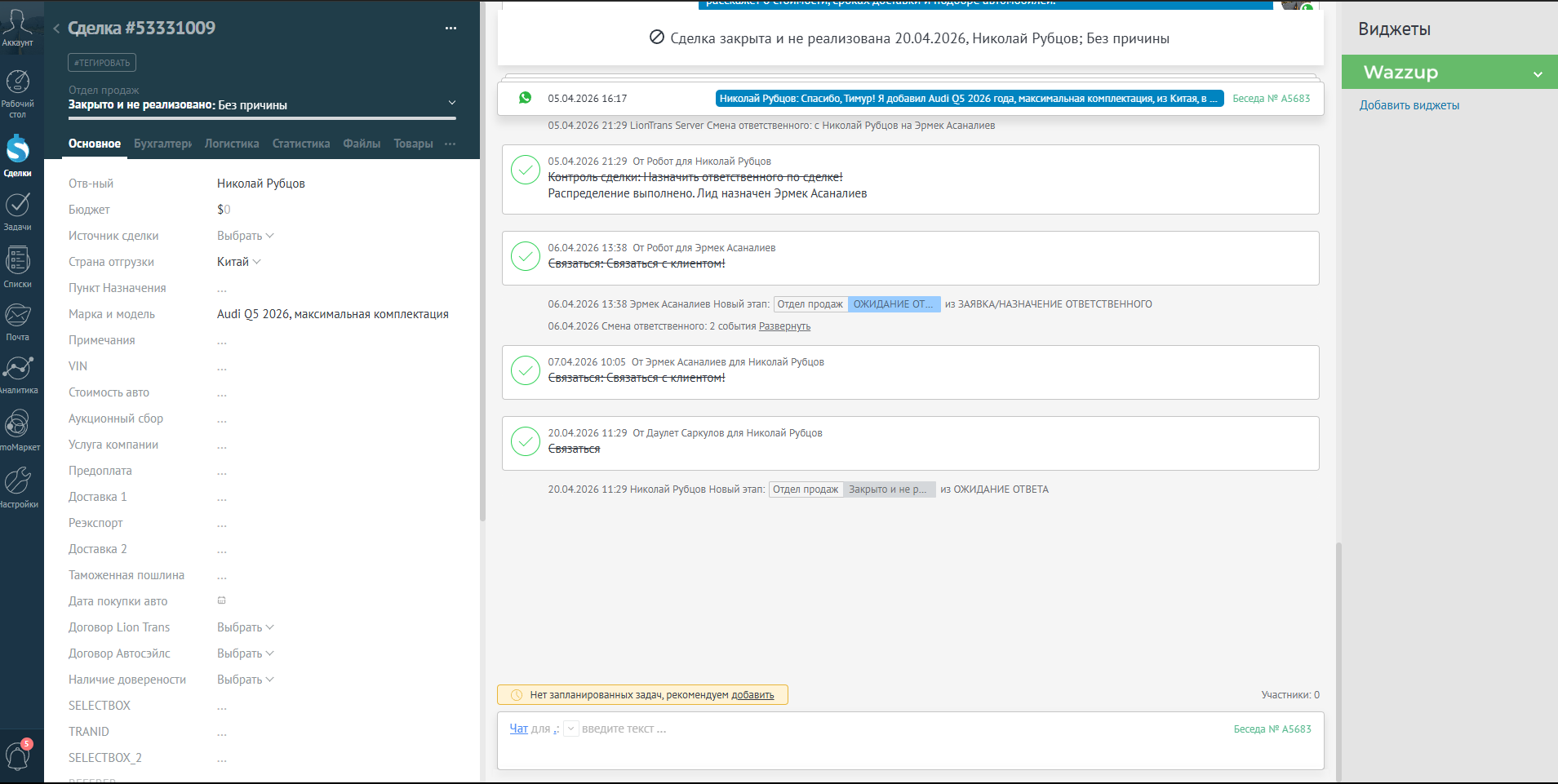Collapse Wazzup widget chevron
1558x784 pixels.
point(1538,74)
